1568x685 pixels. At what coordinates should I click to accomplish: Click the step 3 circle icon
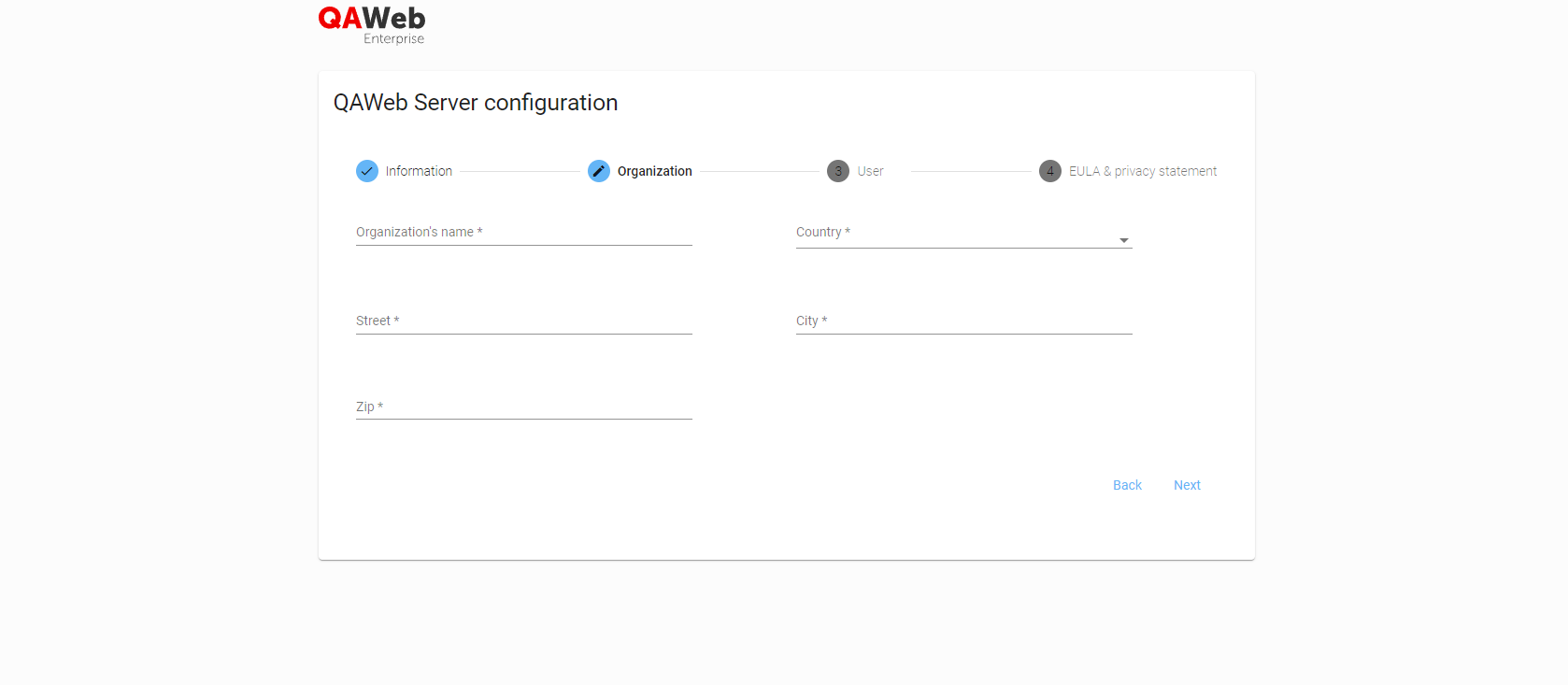coord(838,171)
